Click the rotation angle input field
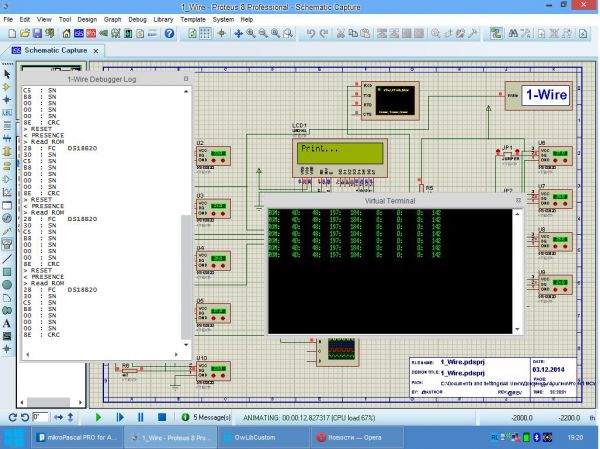This screenshot has height=449, width=600. coord(40,417)
